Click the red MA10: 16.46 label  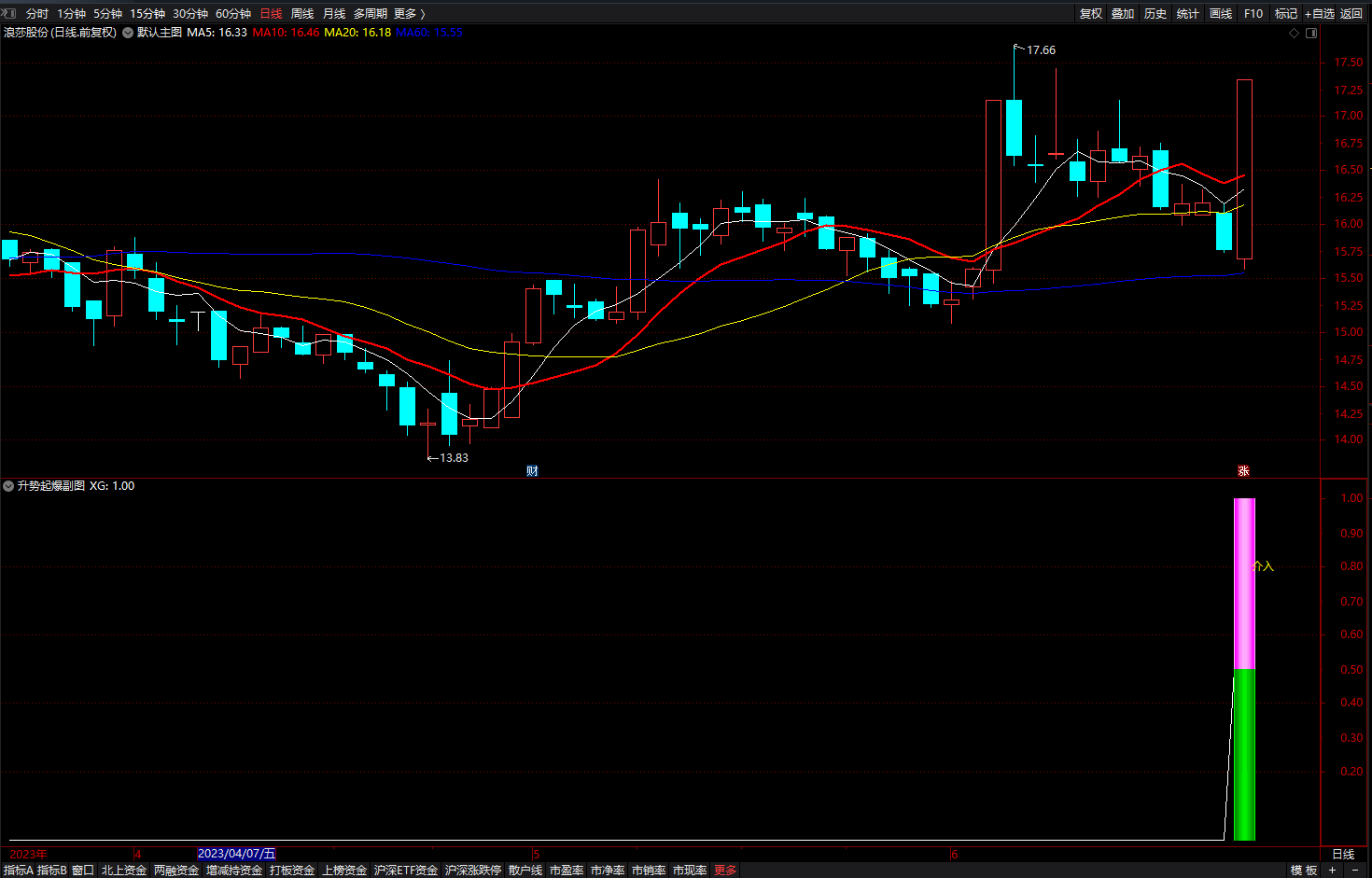pyautogui.click(x=286, y=33)
